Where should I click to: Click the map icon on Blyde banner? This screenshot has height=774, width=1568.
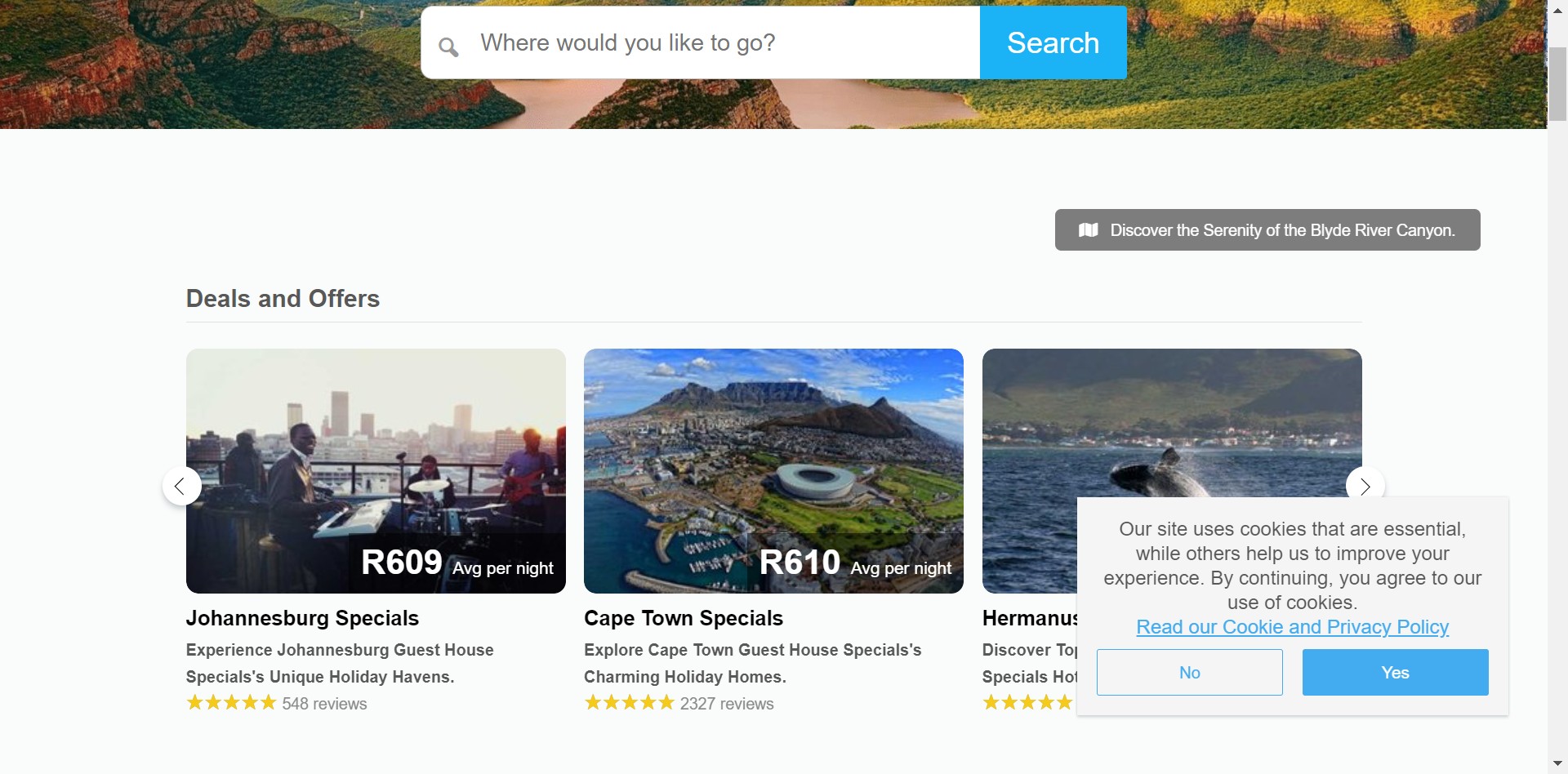1088,230
